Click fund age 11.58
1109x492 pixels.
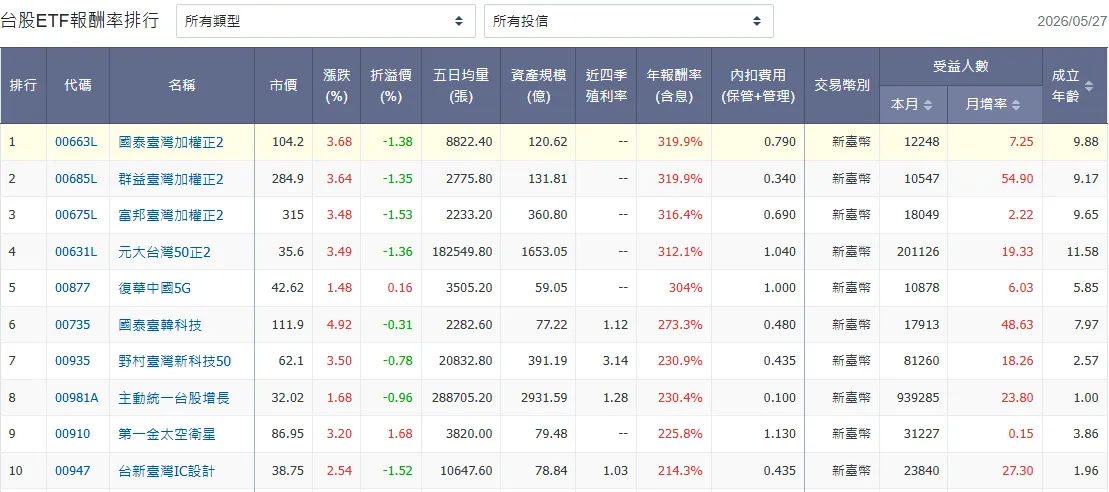click(1083, 251)
